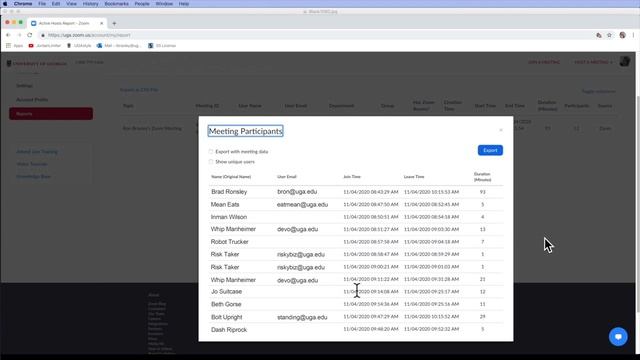Image resolution: width=640 pixels, height=360 pixels.
Task: Open Account Profile in the sidebar
Action: [x=32, y=100]
